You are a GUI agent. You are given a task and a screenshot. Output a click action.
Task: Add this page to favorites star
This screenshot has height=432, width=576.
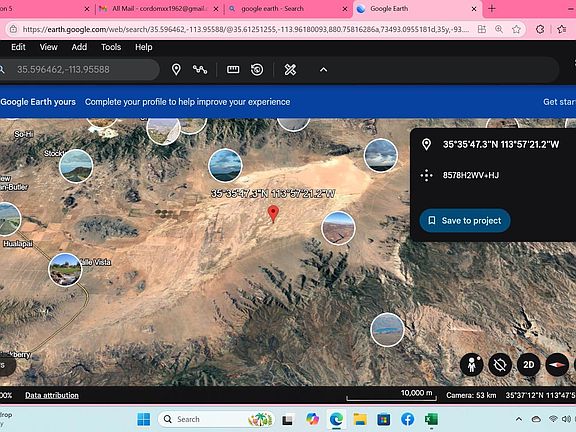coord(516,29)
